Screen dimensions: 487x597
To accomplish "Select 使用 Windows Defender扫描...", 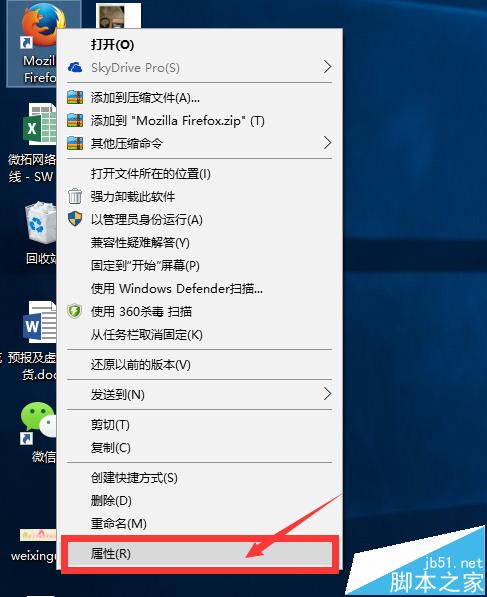I will click(200, 289).
